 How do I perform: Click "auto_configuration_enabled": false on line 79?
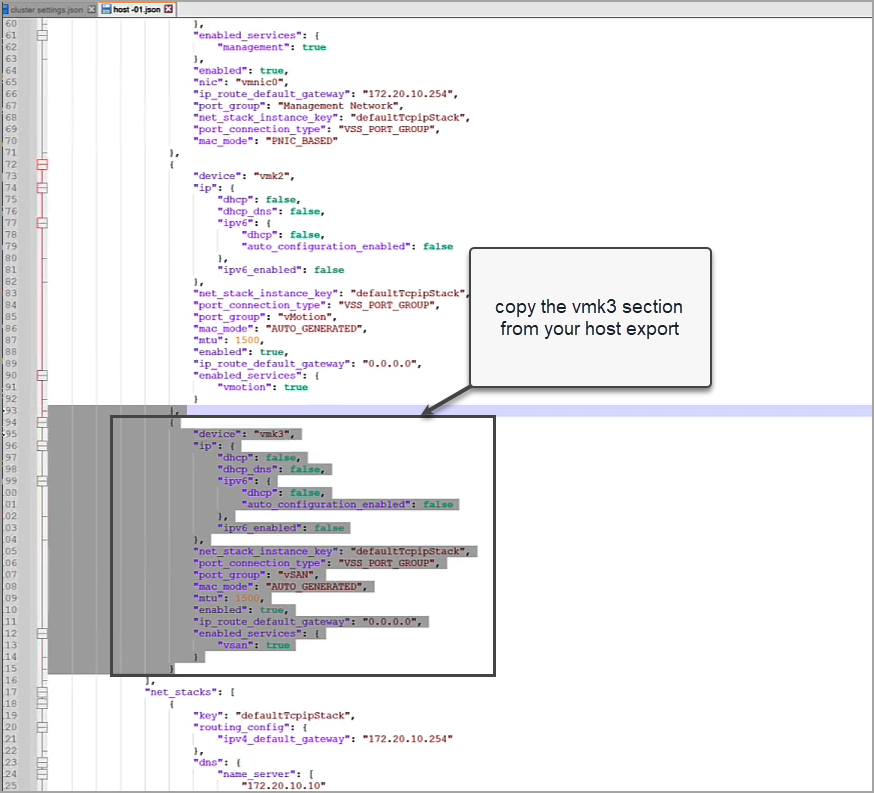point(347,247)
